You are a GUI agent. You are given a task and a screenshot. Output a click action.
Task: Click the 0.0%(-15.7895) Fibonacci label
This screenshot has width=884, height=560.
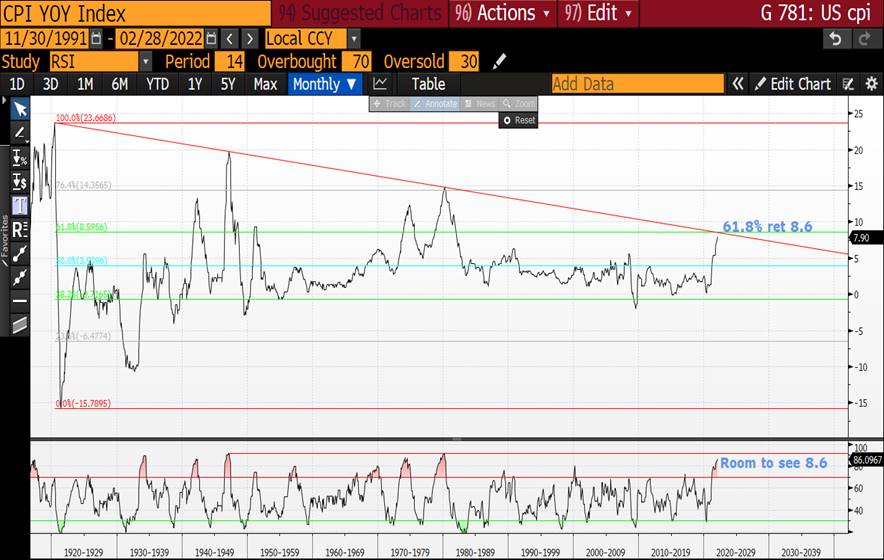tap(83, 404)
